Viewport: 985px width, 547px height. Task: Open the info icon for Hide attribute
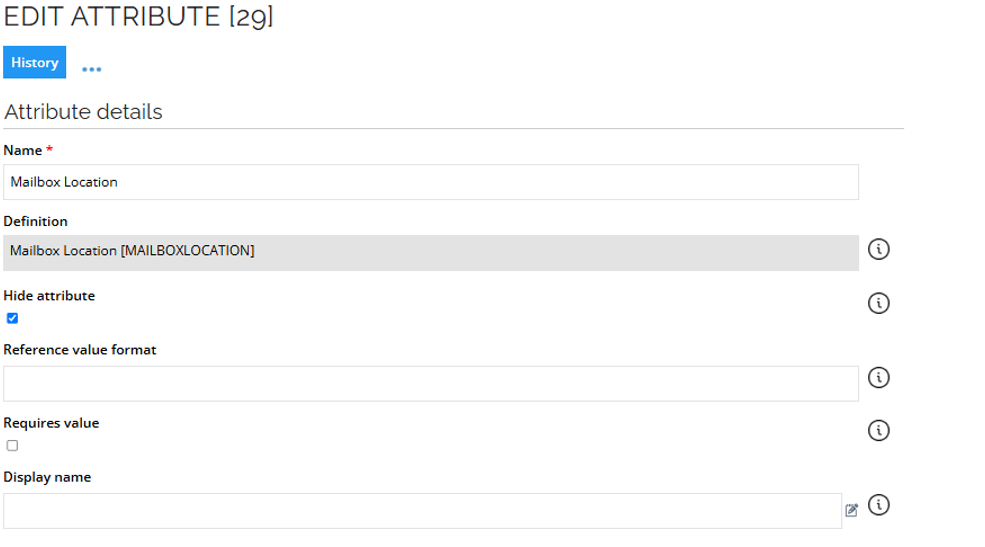878,303
